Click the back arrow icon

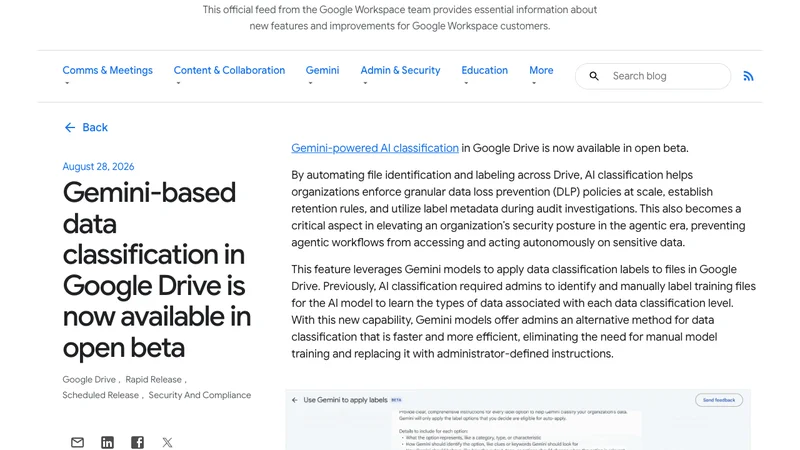[x=70, y=128]
